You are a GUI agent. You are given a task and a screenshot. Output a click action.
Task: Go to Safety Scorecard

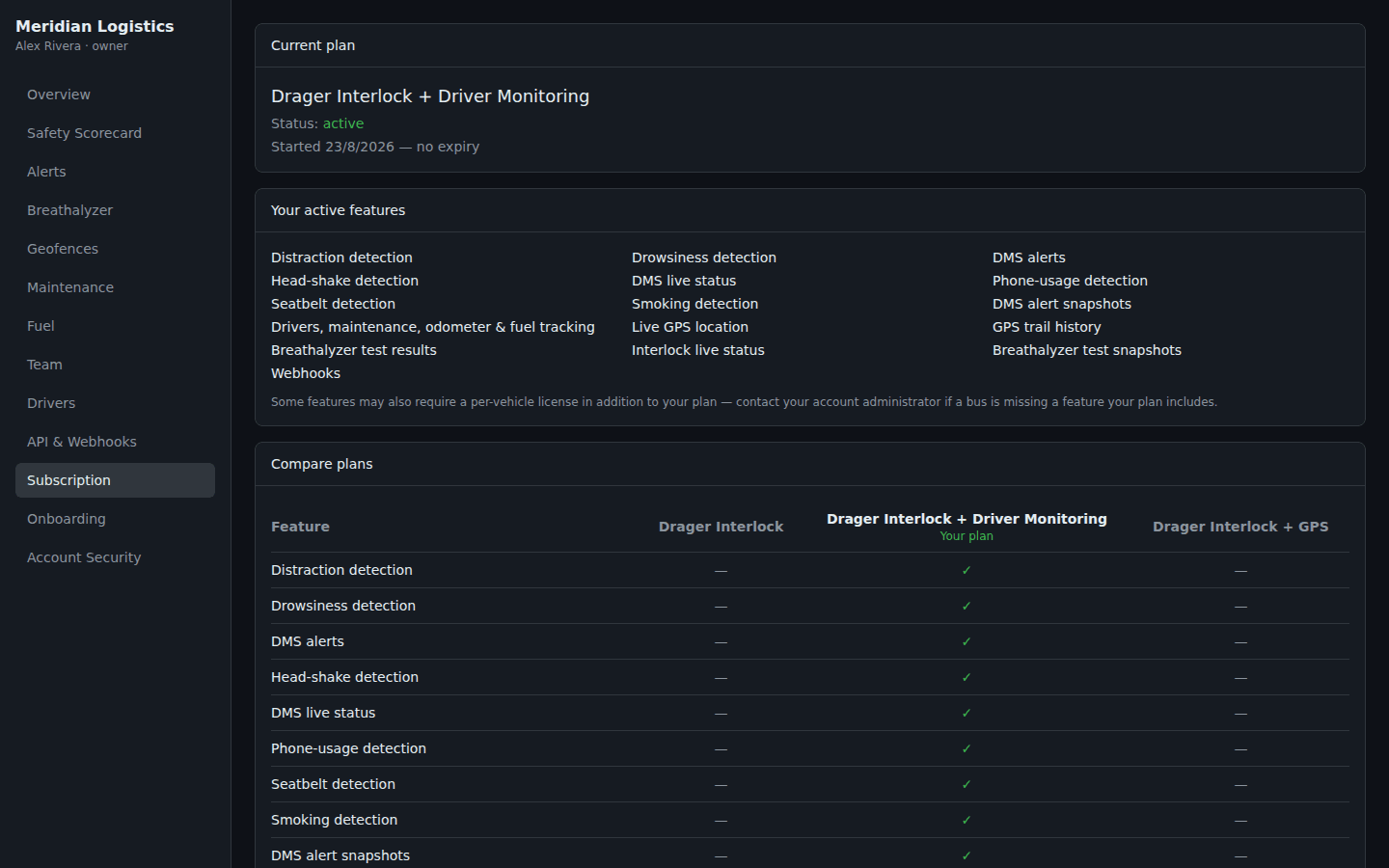pyautogui.click(x=115, y=133)
